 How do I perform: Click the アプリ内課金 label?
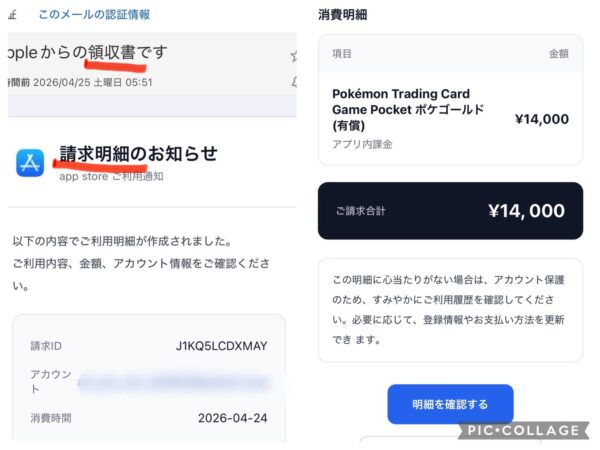362,144
